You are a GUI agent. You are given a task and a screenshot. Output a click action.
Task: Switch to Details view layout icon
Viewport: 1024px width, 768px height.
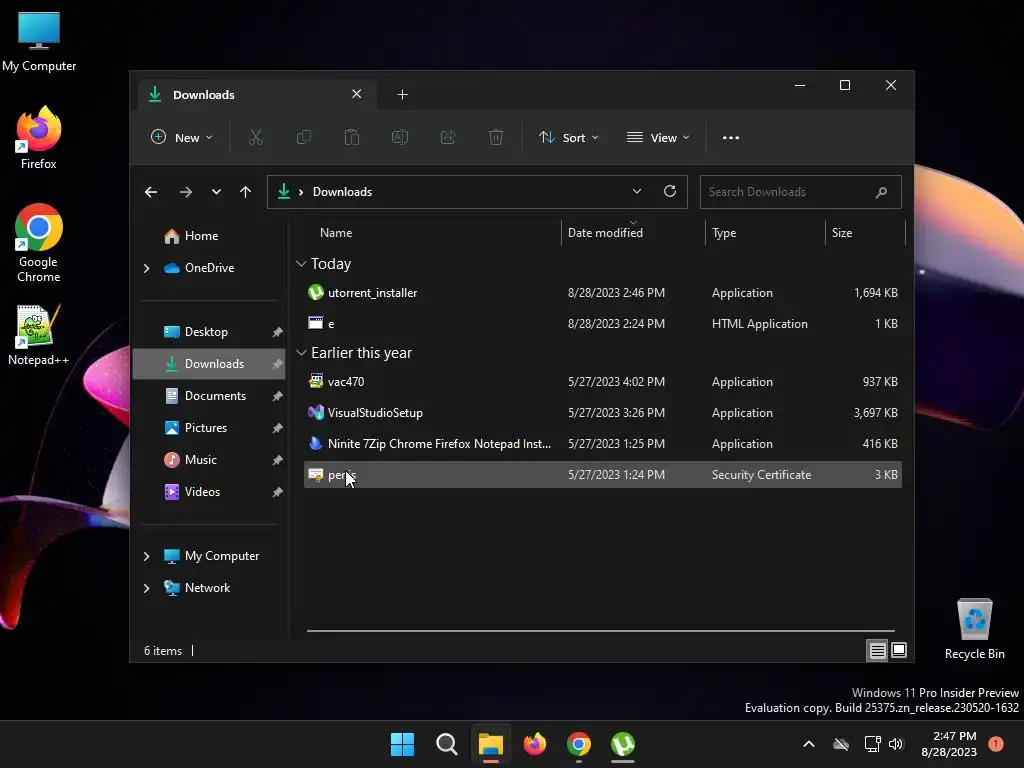(877, 650)
